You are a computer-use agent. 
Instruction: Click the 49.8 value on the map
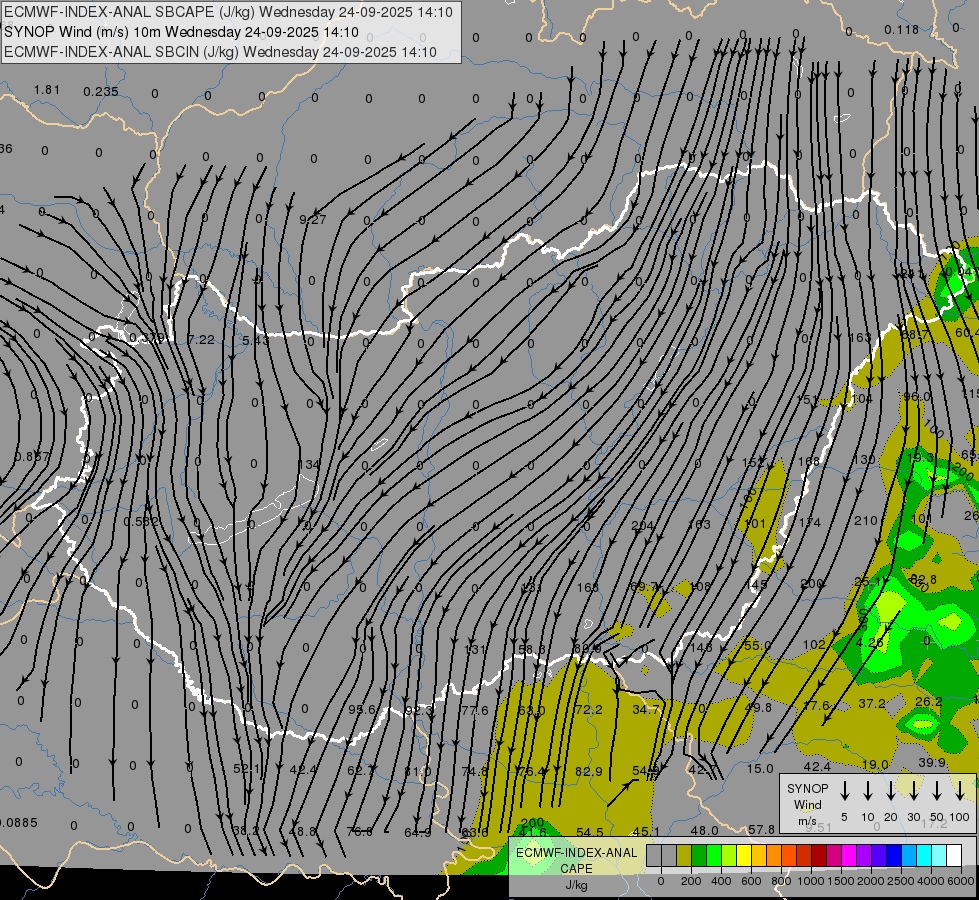pyautogui.click(x=758, y=707)
